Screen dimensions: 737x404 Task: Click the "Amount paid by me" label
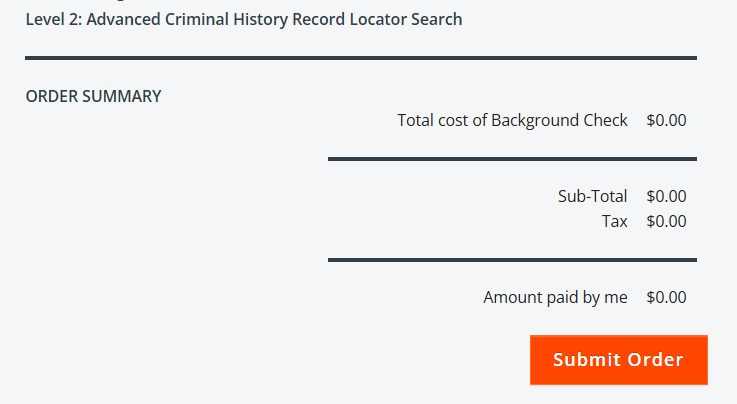[555, 297]
